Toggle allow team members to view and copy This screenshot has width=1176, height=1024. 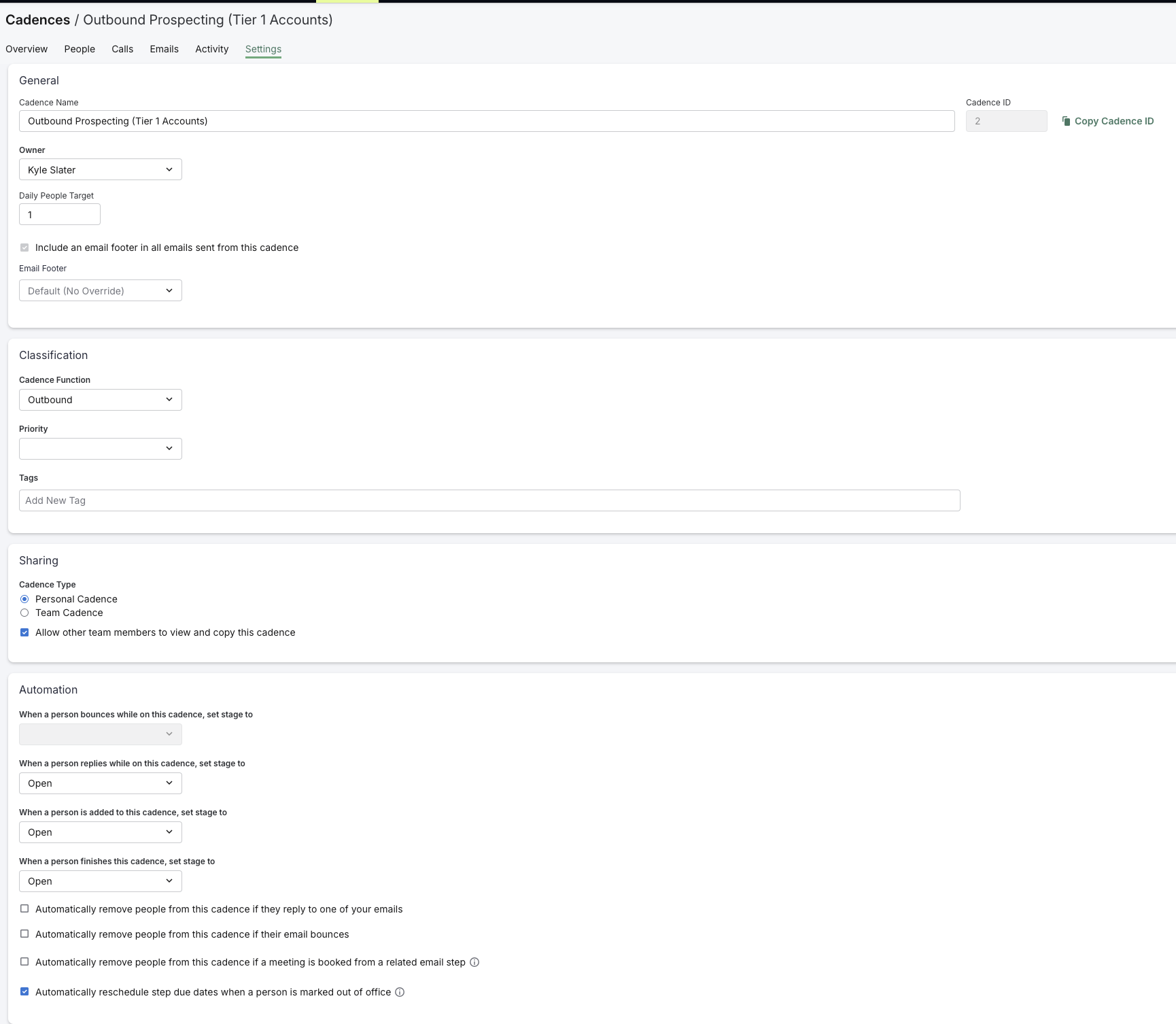24,632
